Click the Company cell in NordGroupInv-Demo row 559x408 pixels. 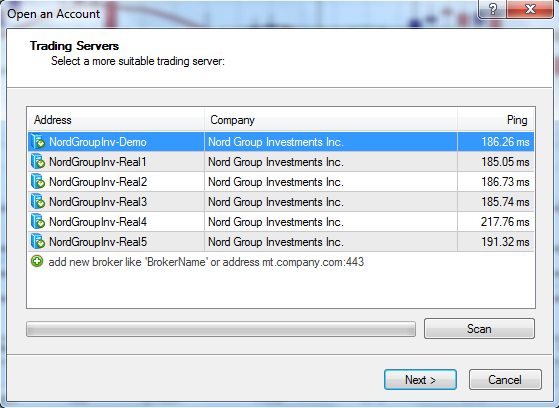click(x=331, y=142)
